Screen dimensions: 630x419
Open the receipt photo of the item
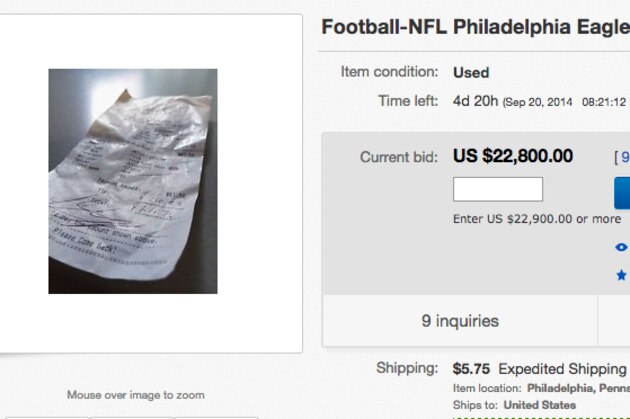(x=133, y=181)
